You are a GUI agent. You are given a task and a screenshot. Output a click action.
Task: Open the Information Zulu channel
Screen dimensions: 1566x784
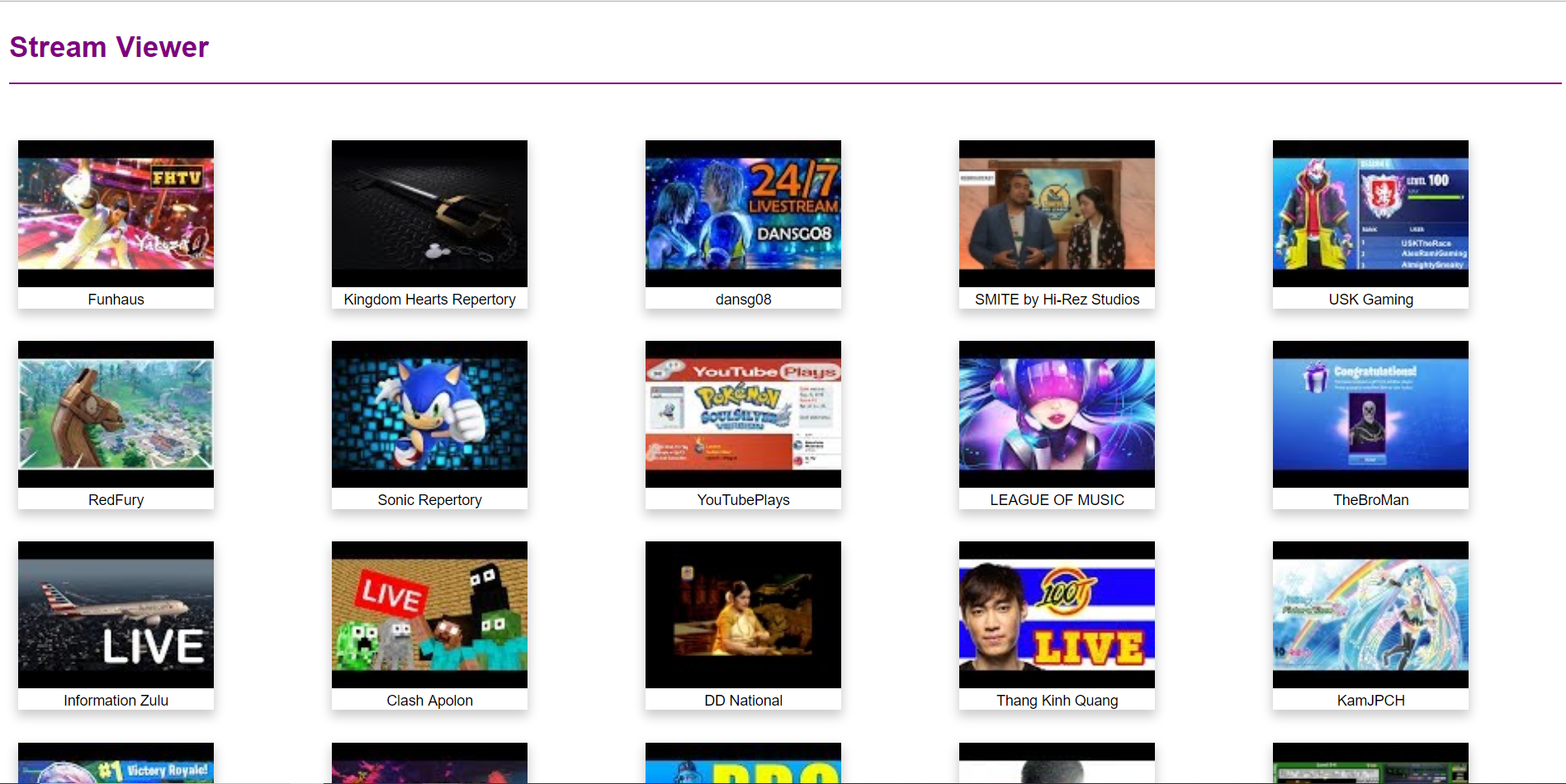tap(116, 700)
